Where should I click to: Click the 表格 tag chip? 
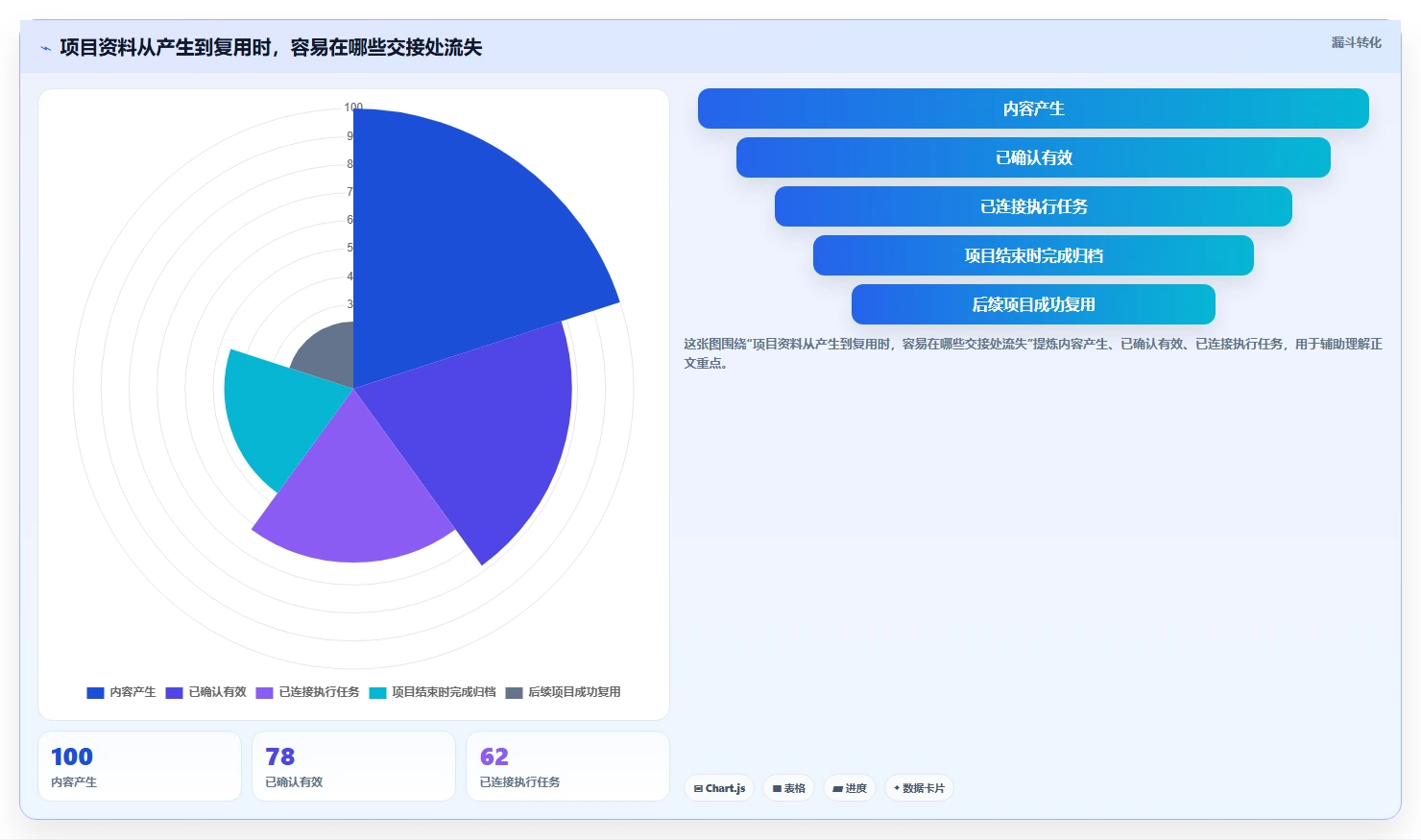pyautogui.click(x=789, y=788)
